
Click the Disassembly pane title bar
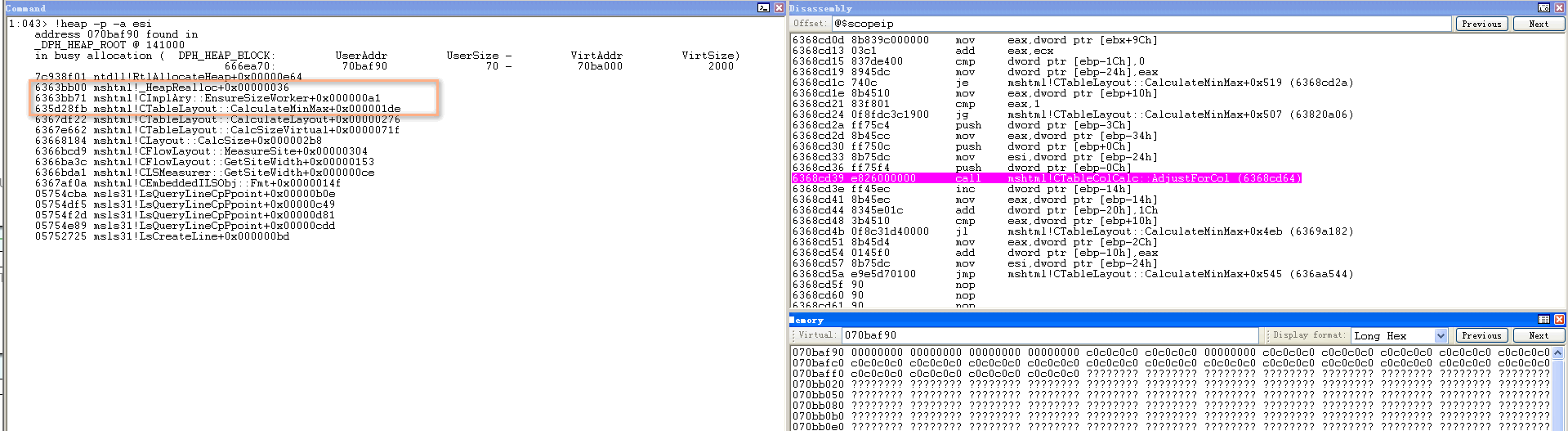pyautogui.click(x=1144, y=7)
